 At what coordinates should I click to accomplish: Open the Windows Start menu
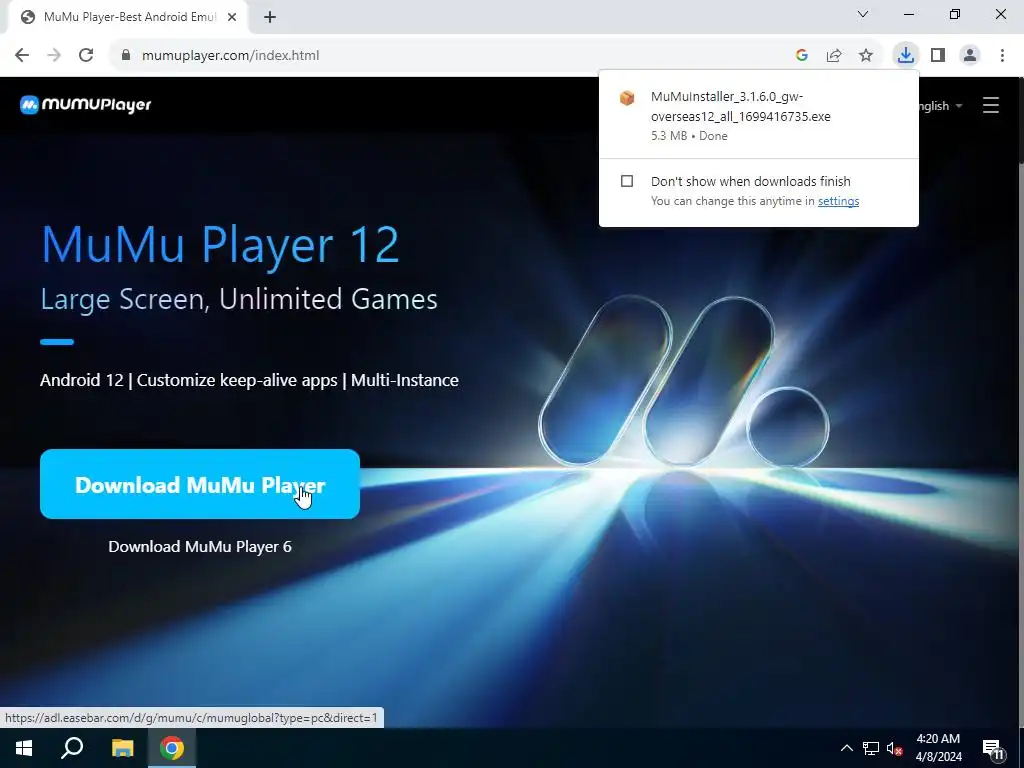pyautogui.click(x=24, y=748)
